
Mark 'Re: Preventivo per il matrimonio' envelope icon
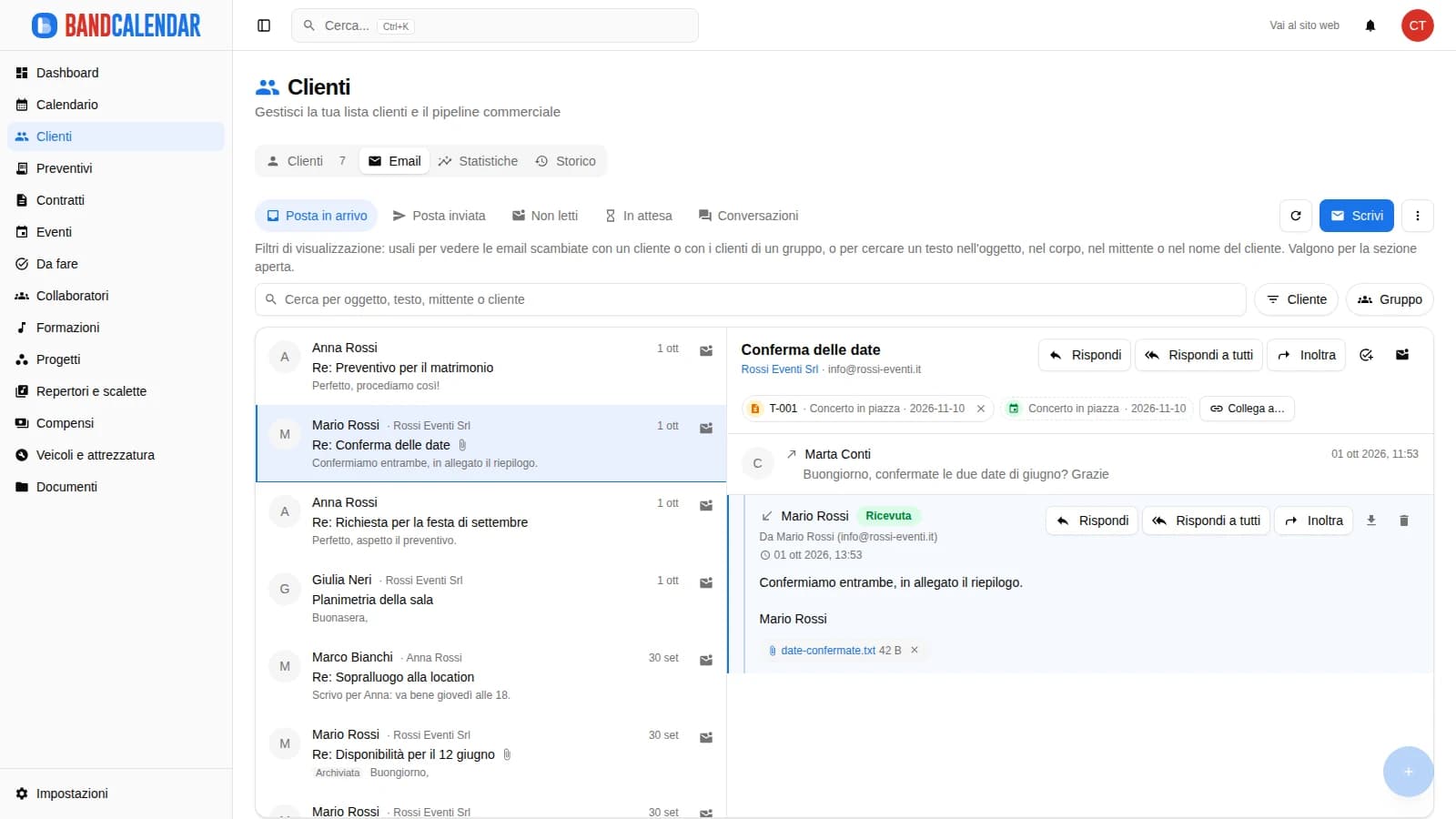tap(706, 351)
